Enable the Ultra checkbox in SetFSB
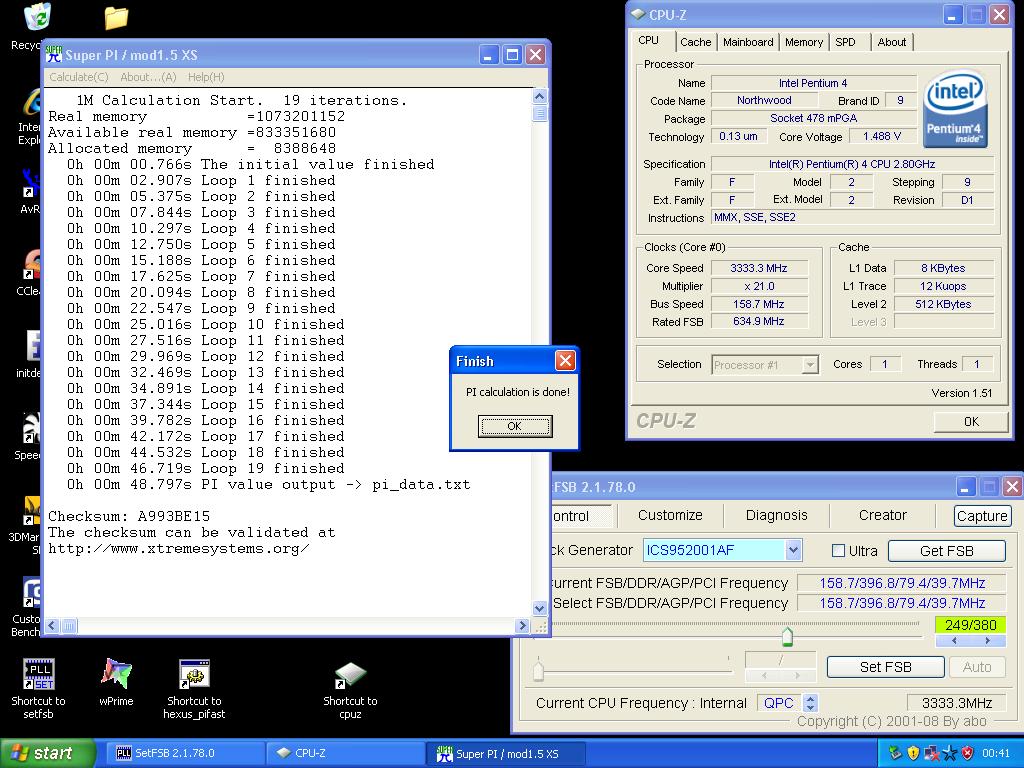The image size is (1024, 768). (x=839, y=551)
